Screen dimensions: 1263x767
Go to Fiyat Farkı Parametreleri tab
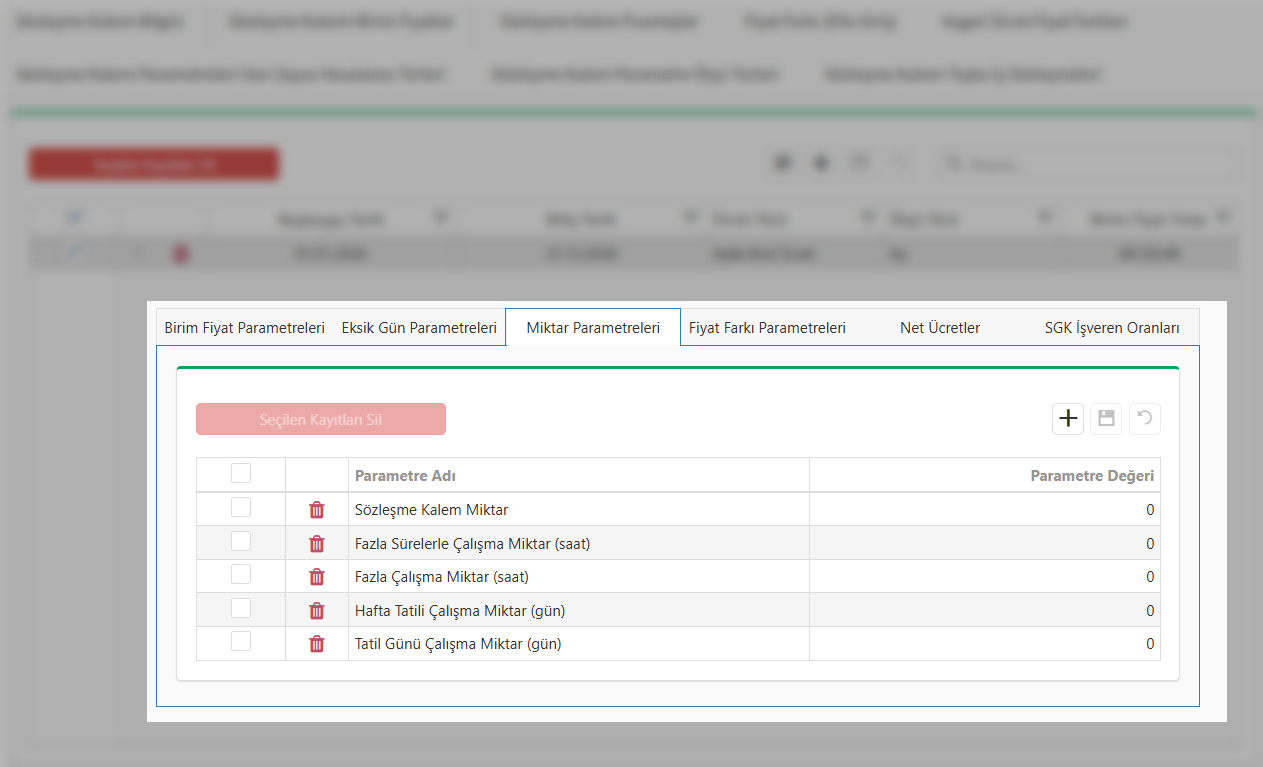pyautogui.click(x=767, y=328)
